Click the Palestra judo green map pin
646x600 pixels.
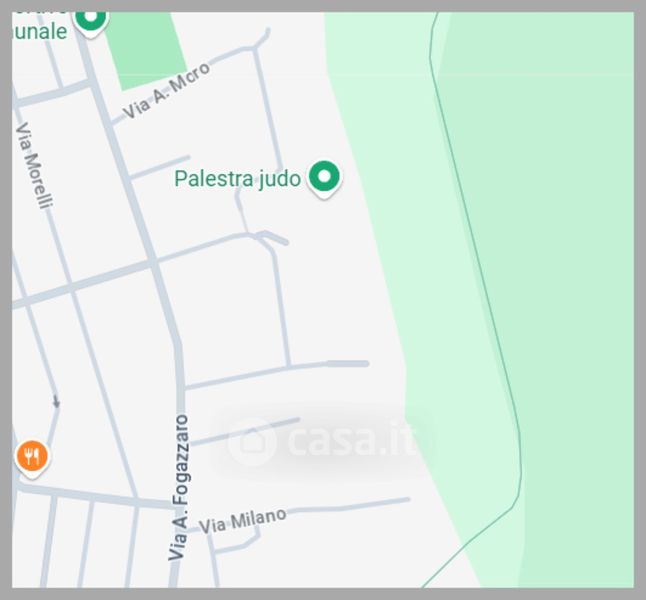pos(324,179)
